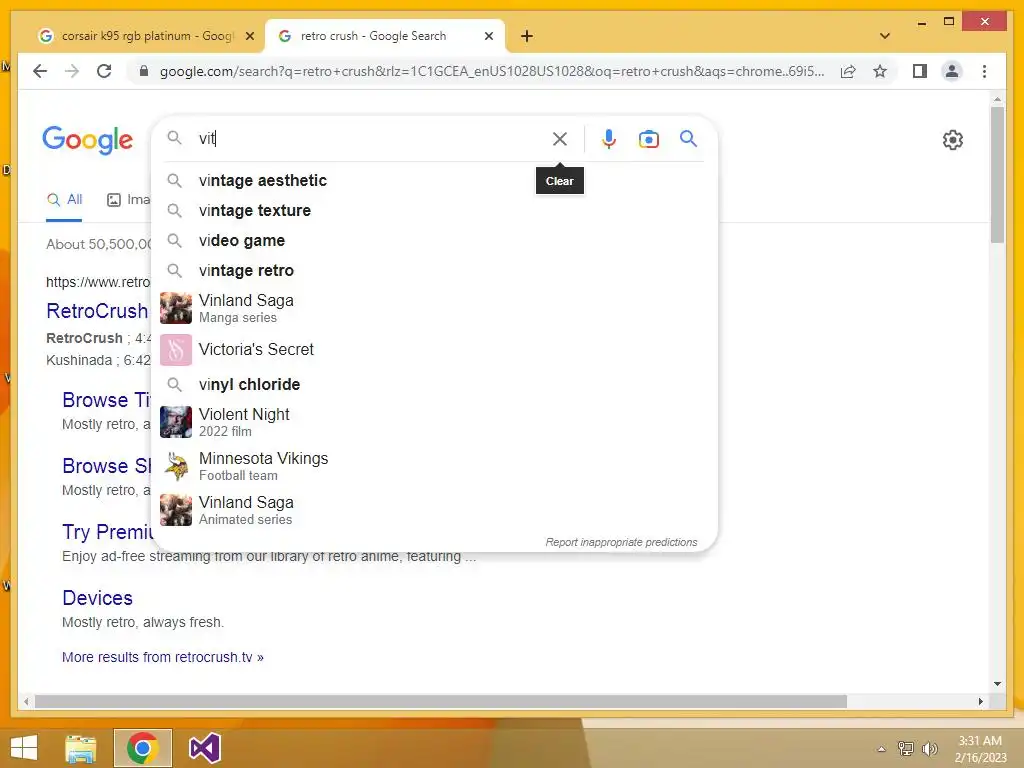The height and width of the screenshot is (768, 1024).
Task: Show hidden tray icons arrow
Action: [x=882, y=749]
